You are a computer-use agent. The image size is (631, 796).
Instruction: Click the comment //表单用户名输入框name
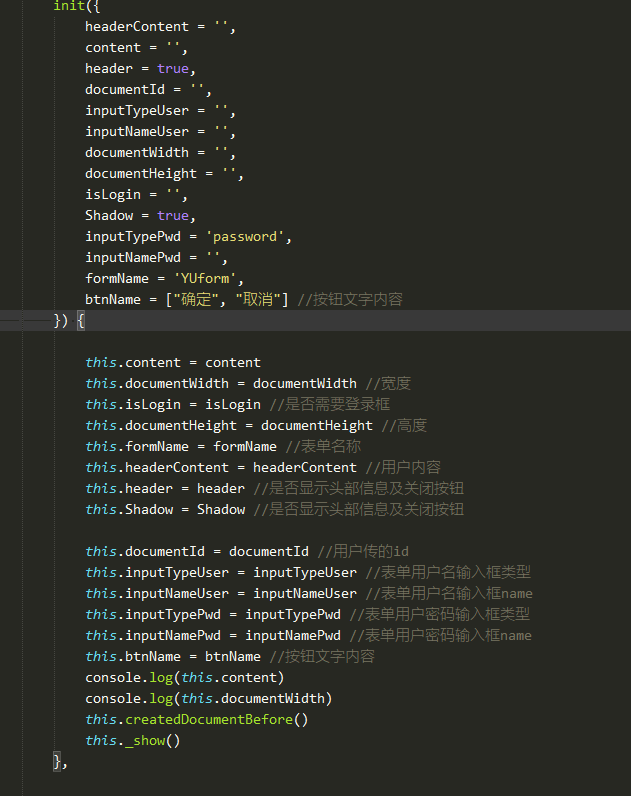click(x=449, y=593)
